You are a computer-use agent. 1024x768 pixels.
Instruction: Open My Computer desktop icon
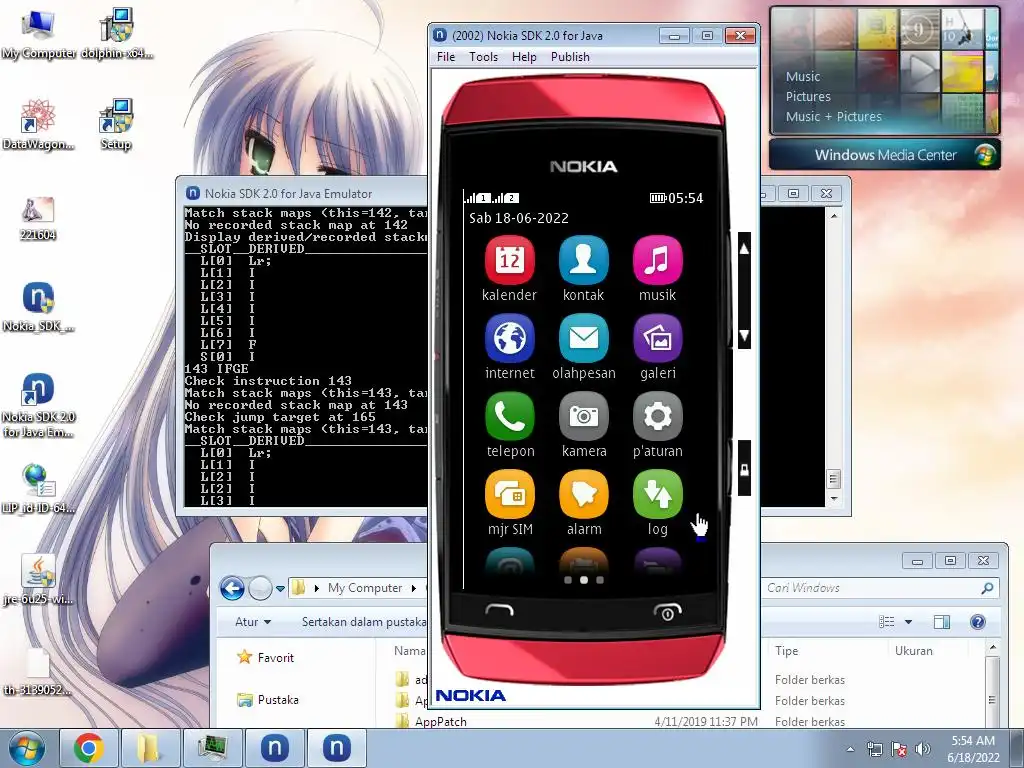pos(38,34)
